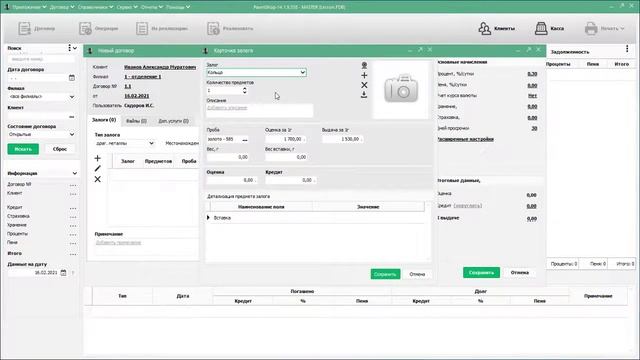
Task: Click the ellipsis next to Проценты in Информация
Action: [x=73, y=235]
